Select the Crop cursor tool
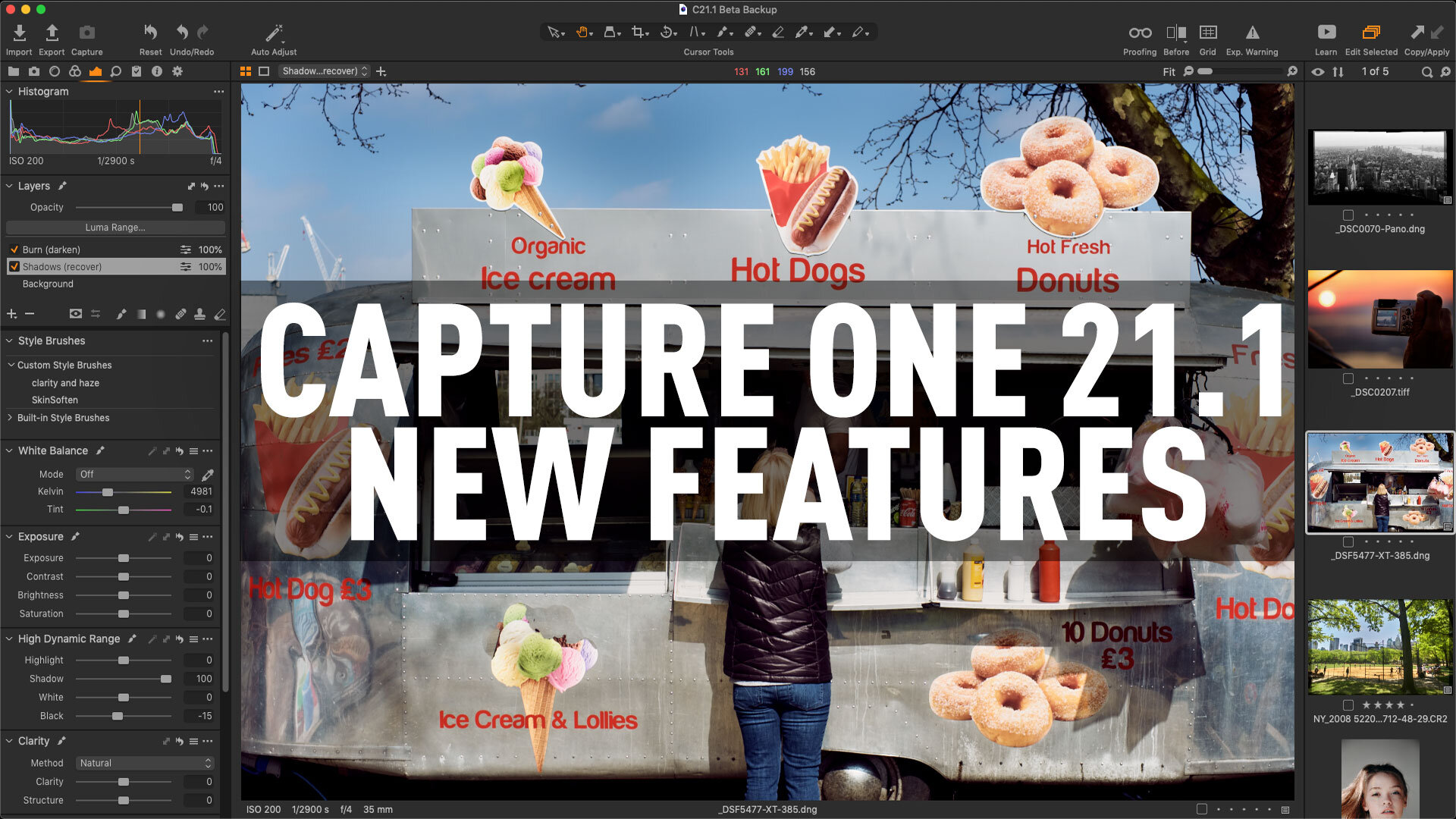Image resolution: width=1456 pixels, height=819 pixels. point(639,33)
